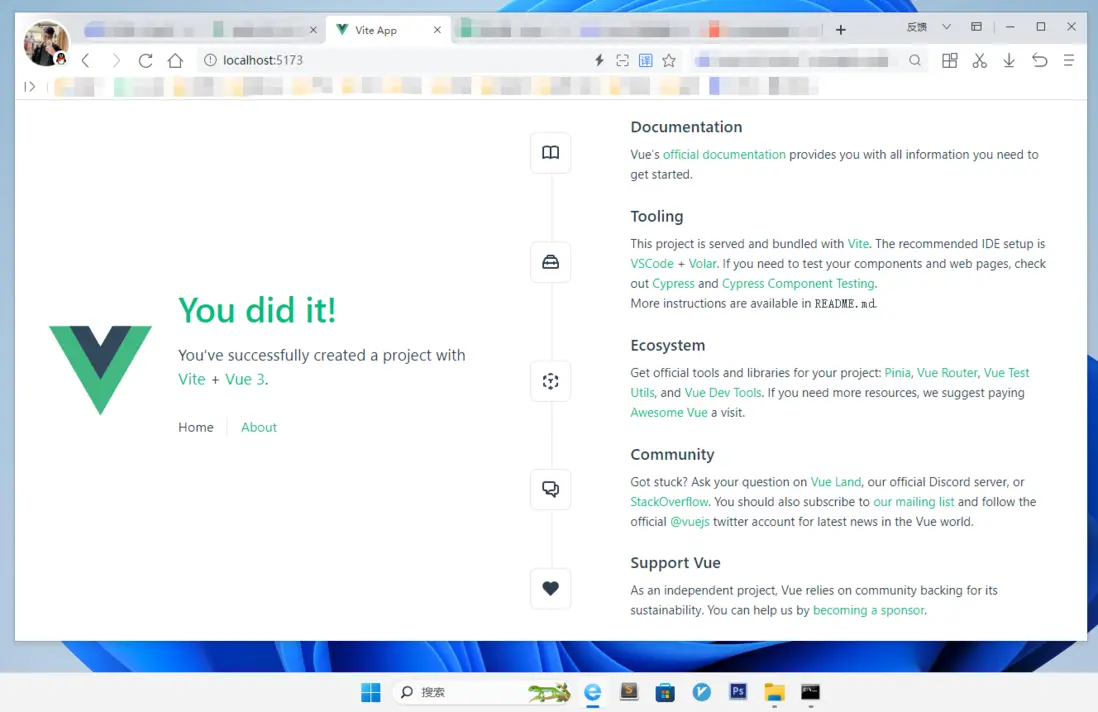Click the undo closed tab icon
Screen dimensions: 1098x712
coord(1040,60)
